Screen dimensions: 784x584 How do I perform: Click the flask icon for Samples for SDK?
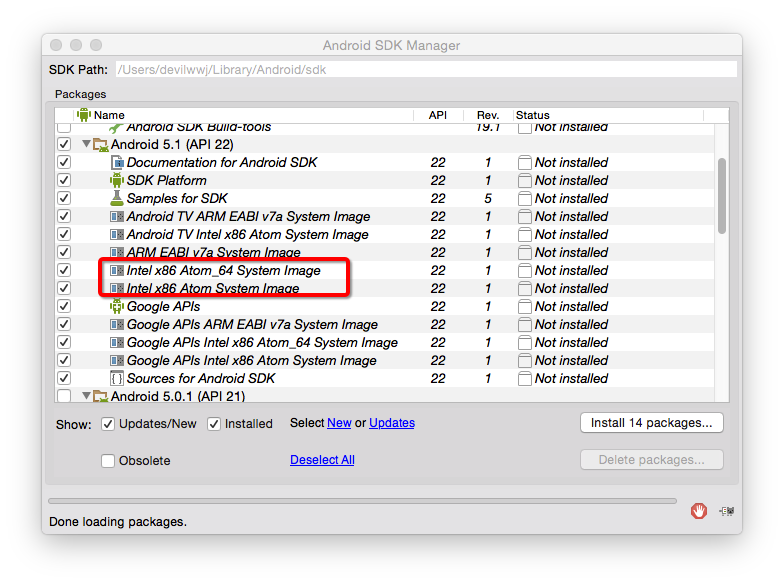tap(116, 198)
